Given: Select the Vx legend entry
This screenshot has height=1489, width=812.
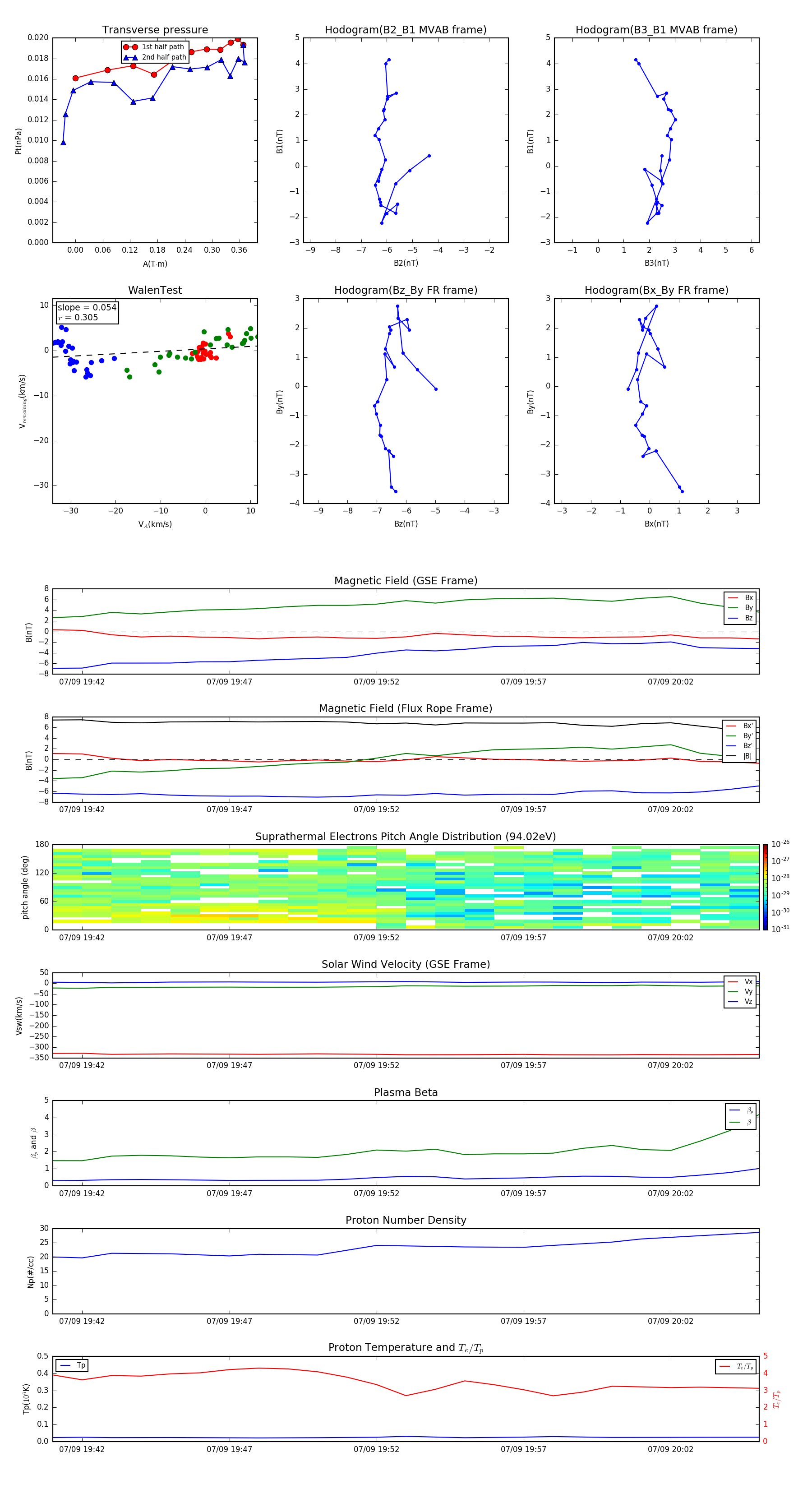Looking at the screenshot, I should click(x=740, y=981).
